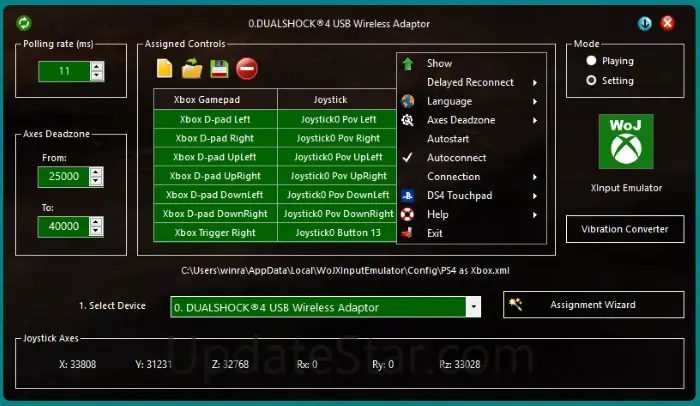Close the window with red X

[x=667, y=23]
